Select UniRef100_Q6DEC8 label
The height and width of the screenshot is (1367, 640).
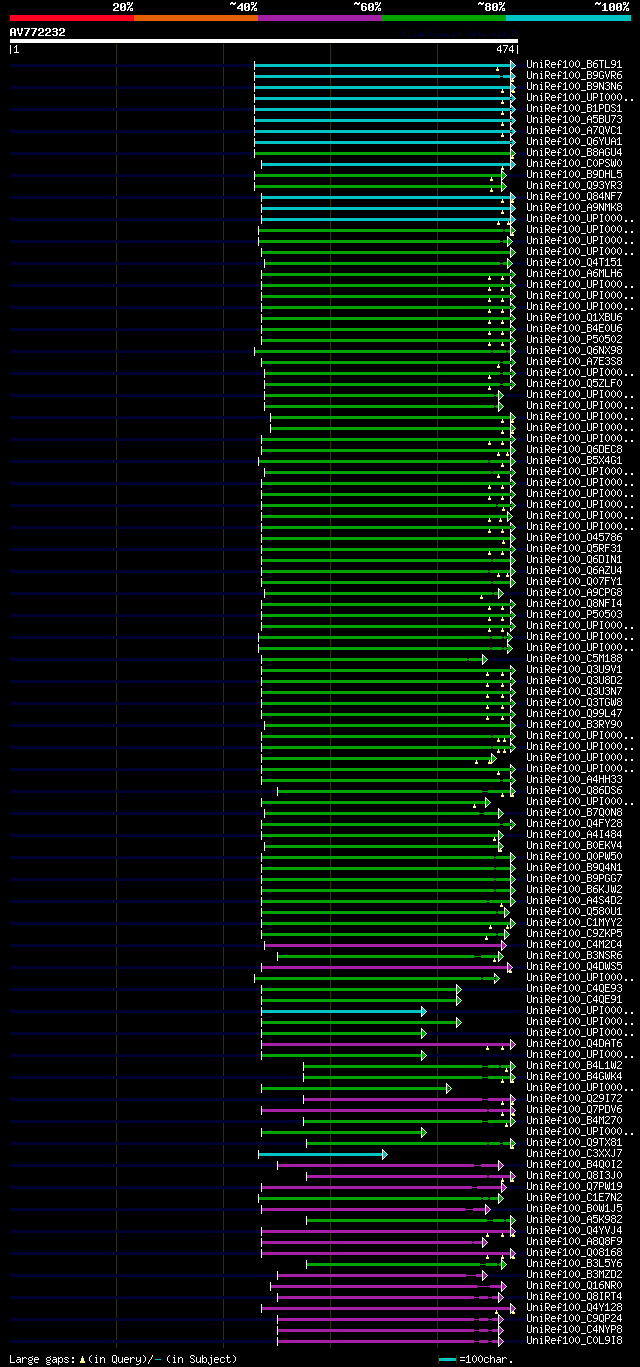coord(576,449)
